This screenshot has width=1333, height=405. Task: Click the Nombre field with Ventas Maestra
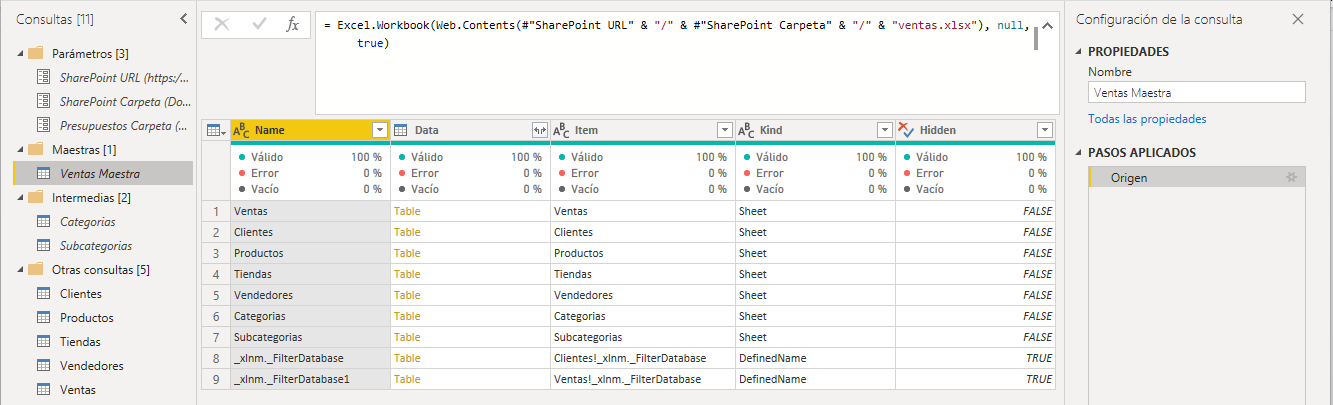[1196, 93]
